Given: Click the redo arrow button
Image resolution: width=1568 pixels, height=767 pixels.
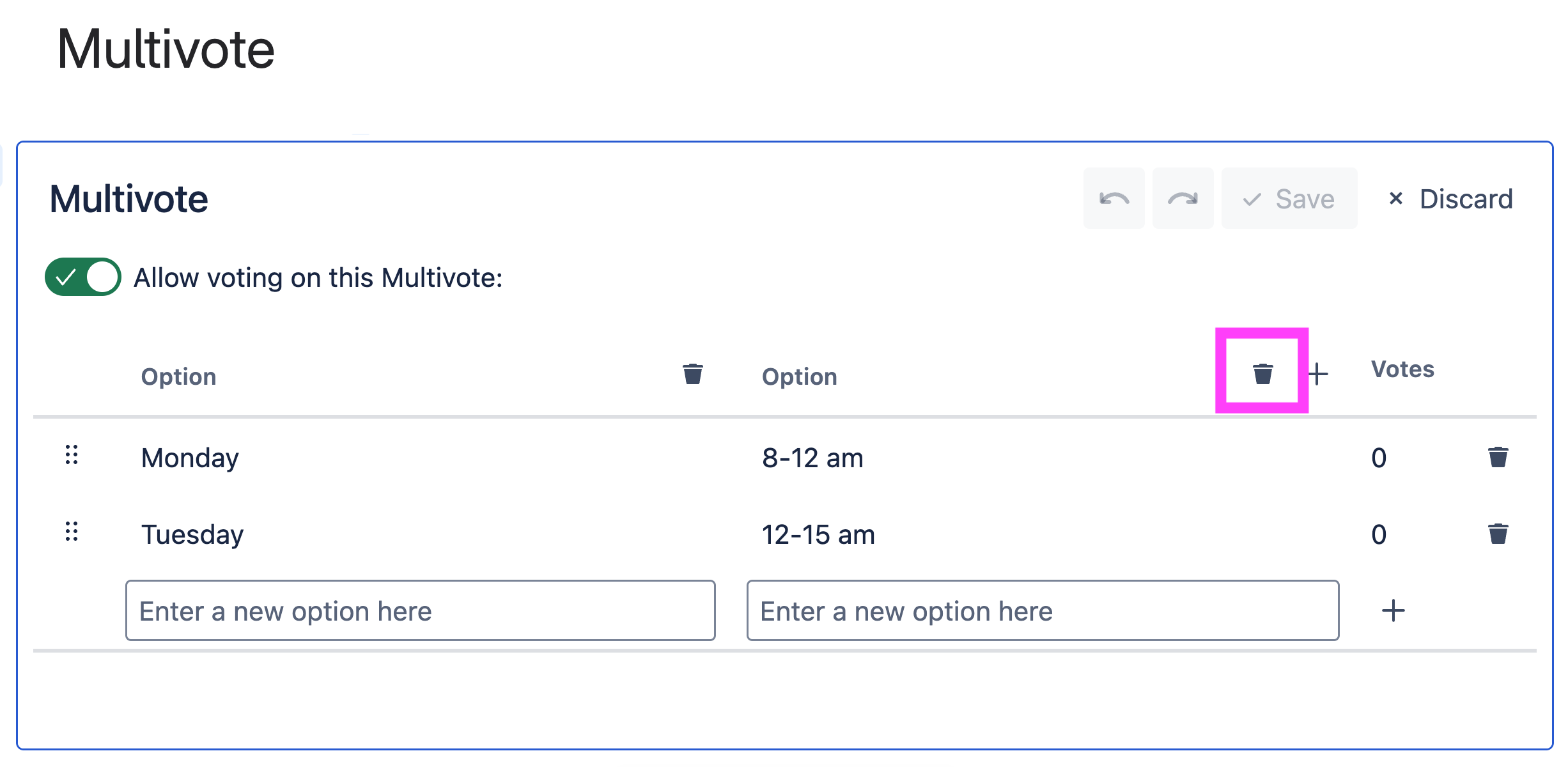Looking at the screenshot, I should click(1183, 199).
